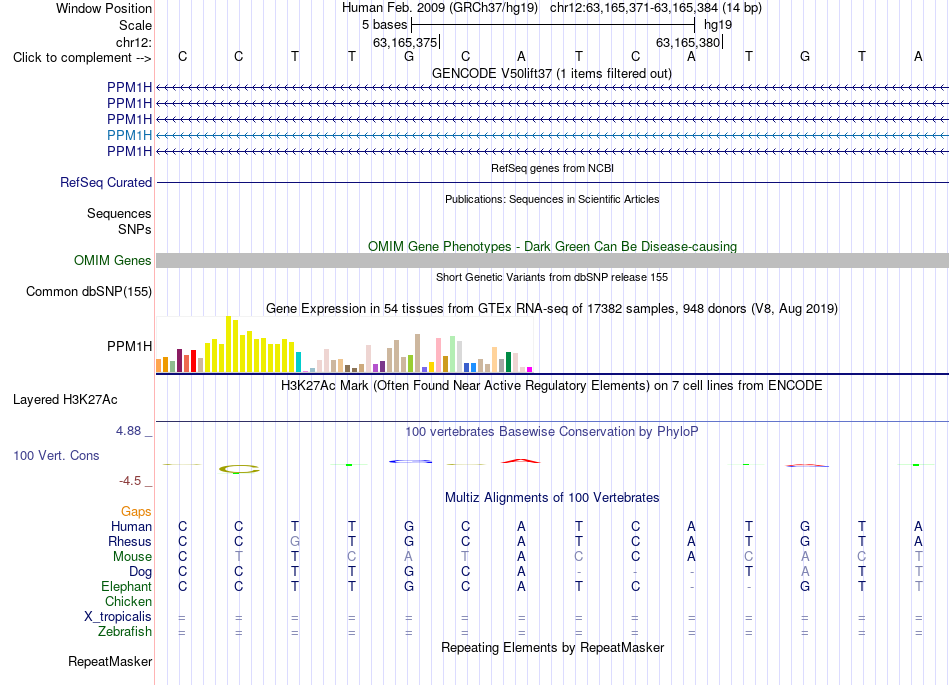Select the Chicken alignment row label
The width and height of the screenshot is (950, 685).
(x=128, y=601)
